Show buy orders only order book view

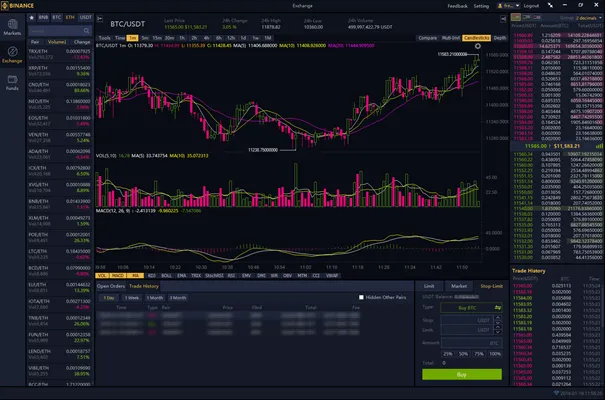coord(526,17)
